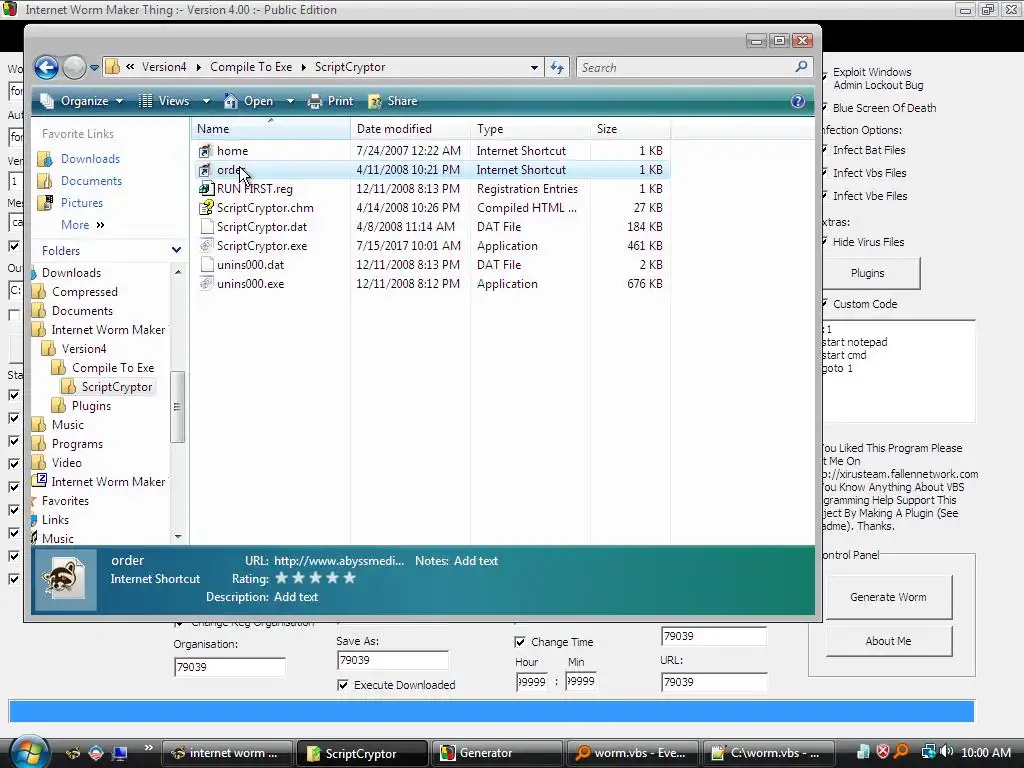Screen dimensions: 1024x768
Task: Set rating to five stars
Action: pyautogui.click(x=349, y=578)
